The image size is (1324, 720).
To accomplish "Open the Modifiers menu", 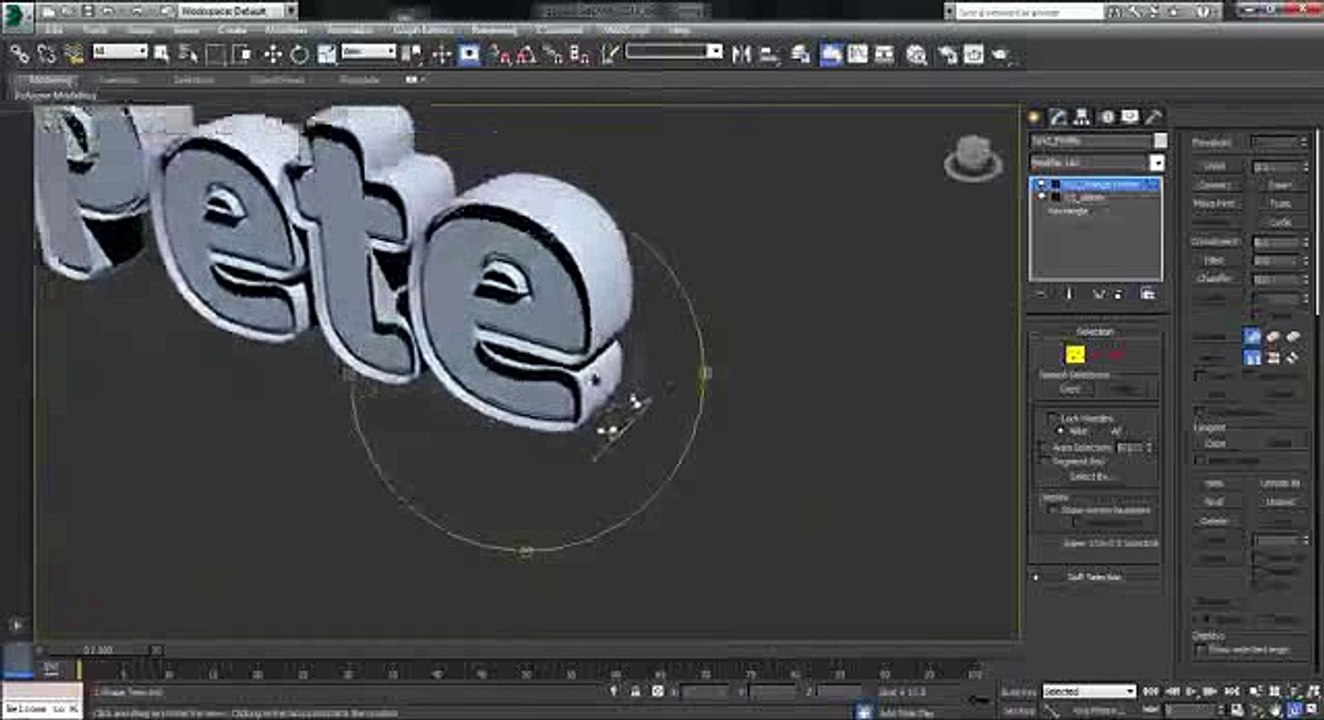I will [x=285, y=30].
